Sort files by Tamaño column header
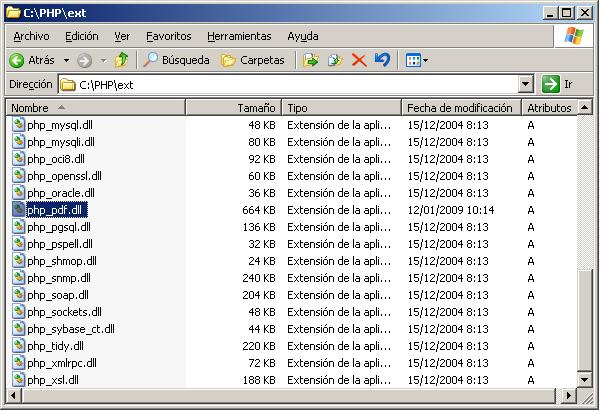The image size is (599, 410). tap(234, 108)
